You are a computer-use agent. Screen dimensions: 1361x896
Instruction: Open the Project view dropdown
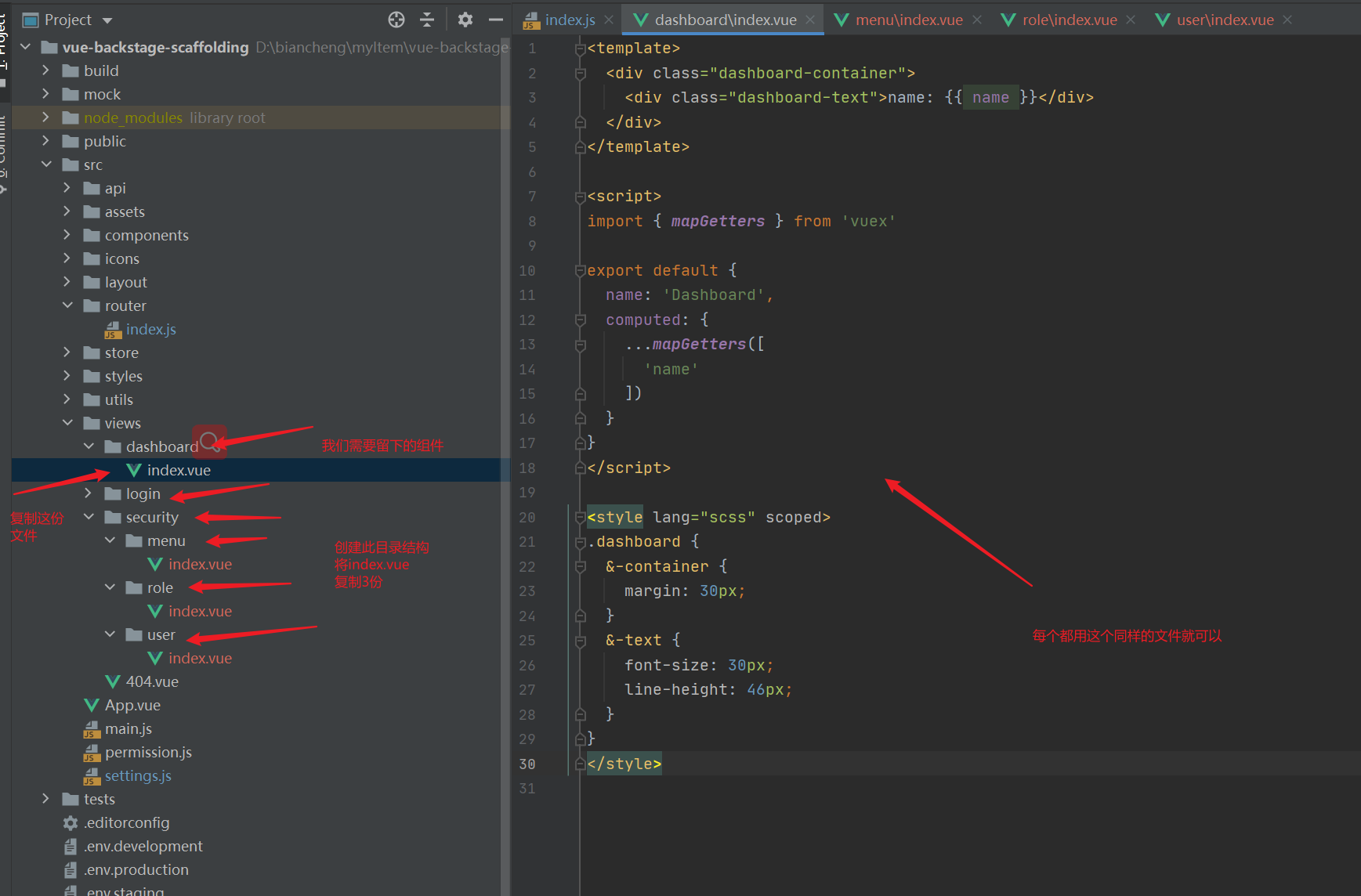pyautogui.click(x=107, y=20)
